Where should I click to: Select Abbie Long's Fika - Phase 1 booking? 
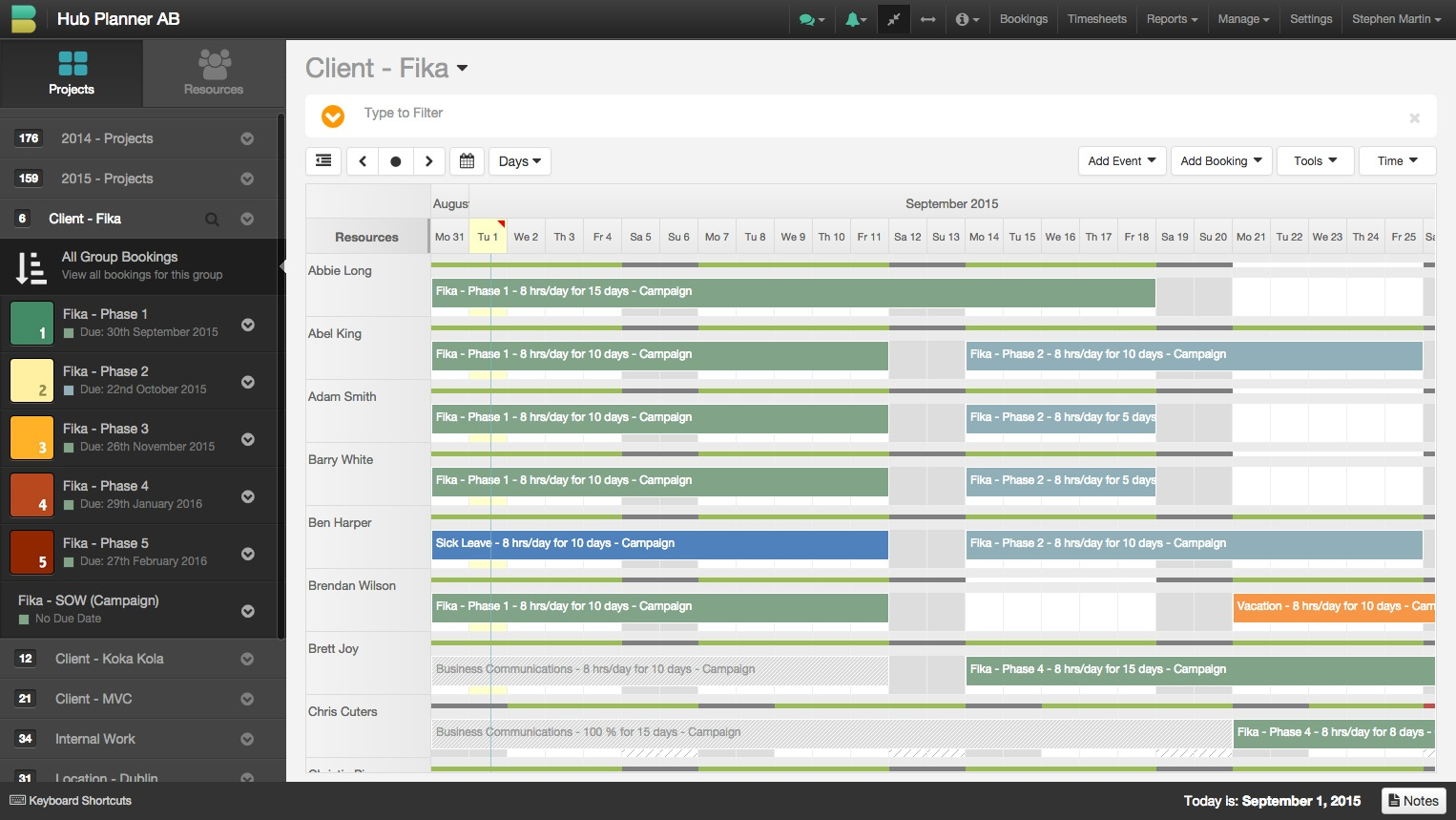[794, 291]
